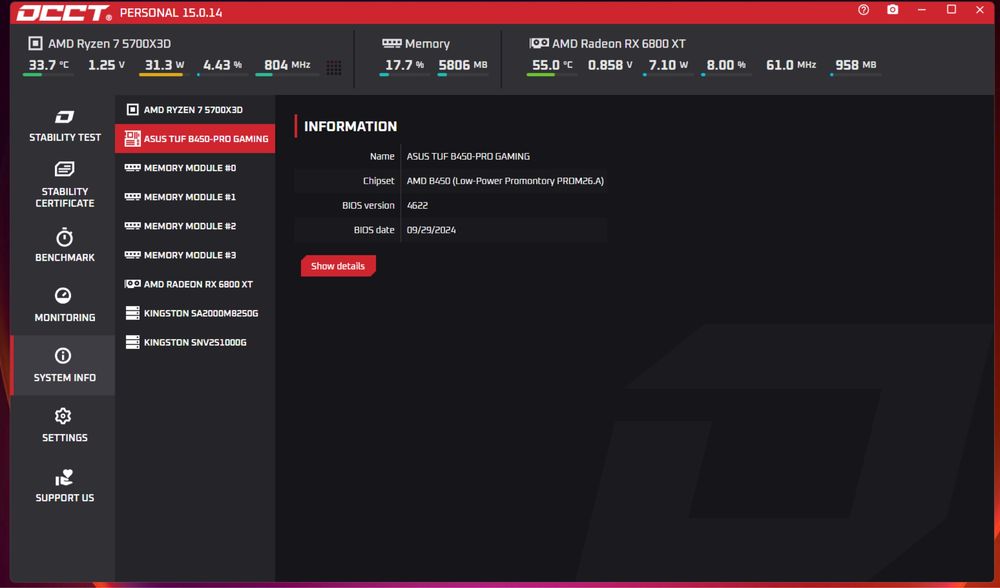Click the Name value in Information

point(468,156)
